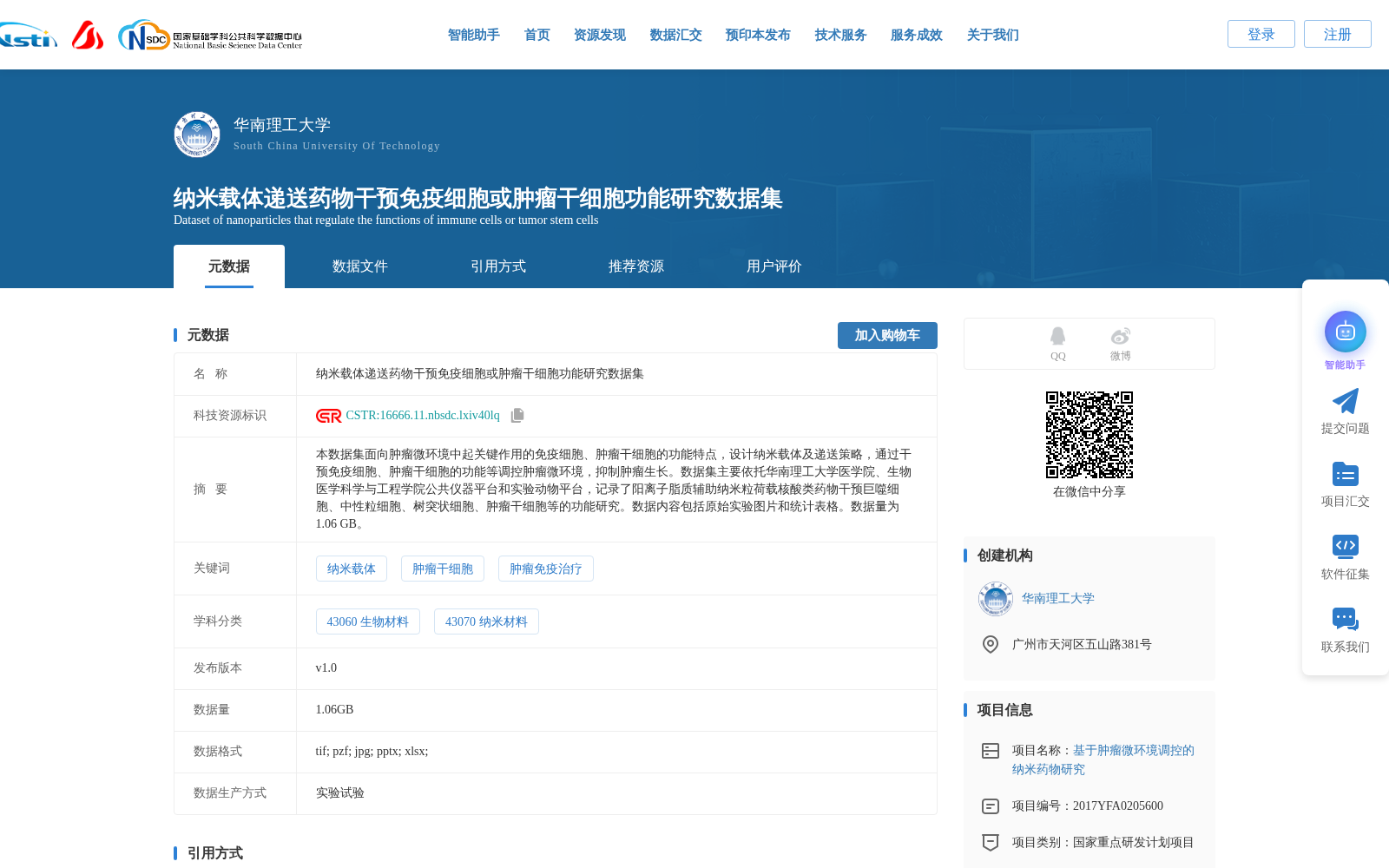Open 关于我们 navigation item
This screenshot has height=868, width=1389.
coord(993,35)
